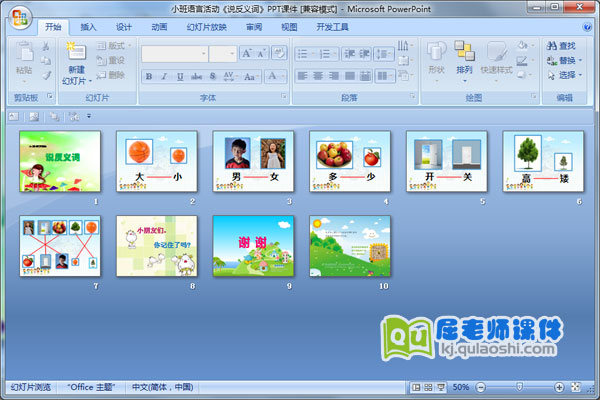Click the 查找 find button
The image size is (600, 400).
pos(561,46)
